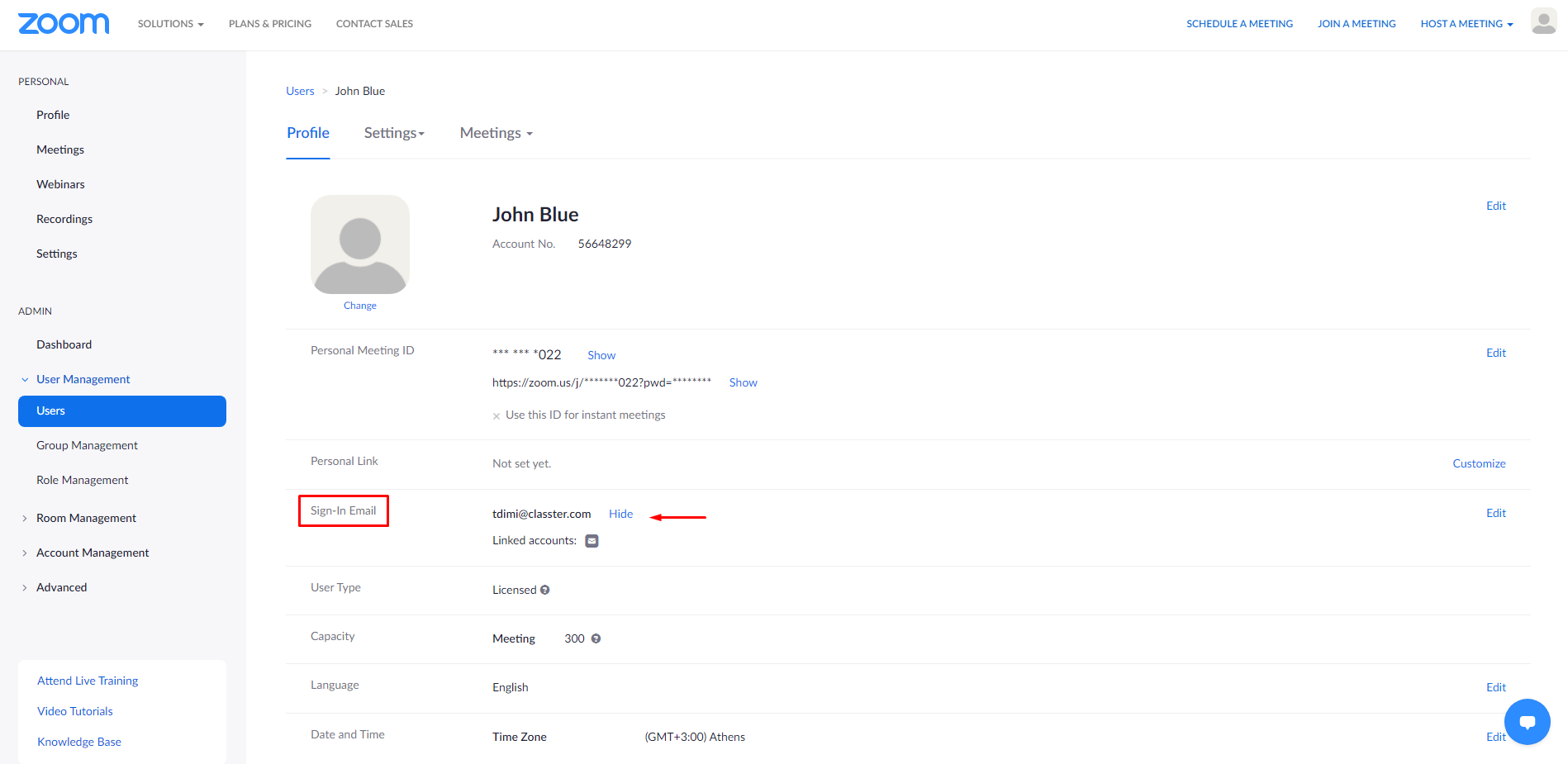Viewport: 1568px width, 764px height.
Task: Open the Host a Meeting dropdown
Action: tap(1466, 24)
